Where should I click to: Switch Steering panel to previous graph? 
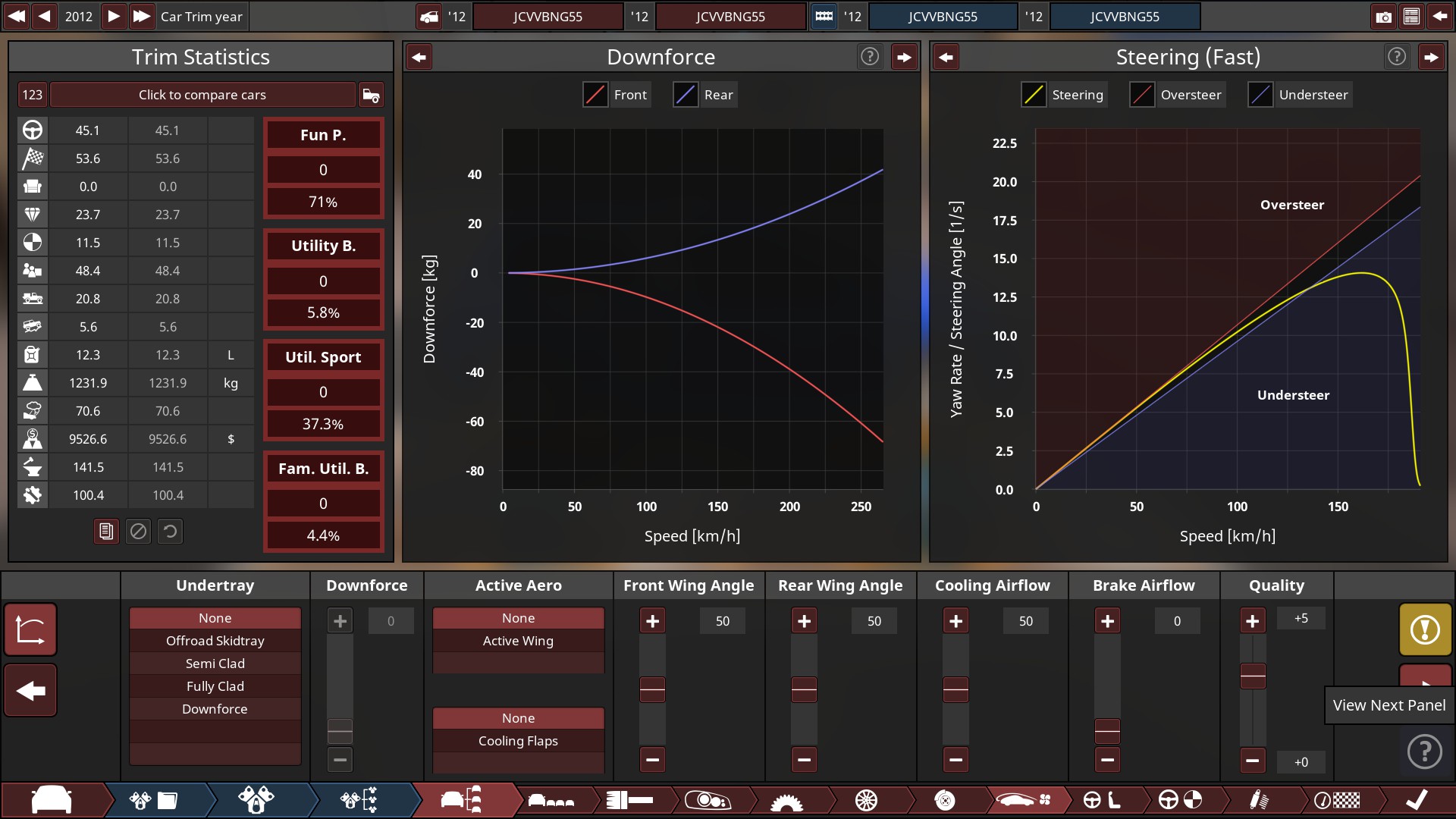pyautogui.click(x=946, y=57)
